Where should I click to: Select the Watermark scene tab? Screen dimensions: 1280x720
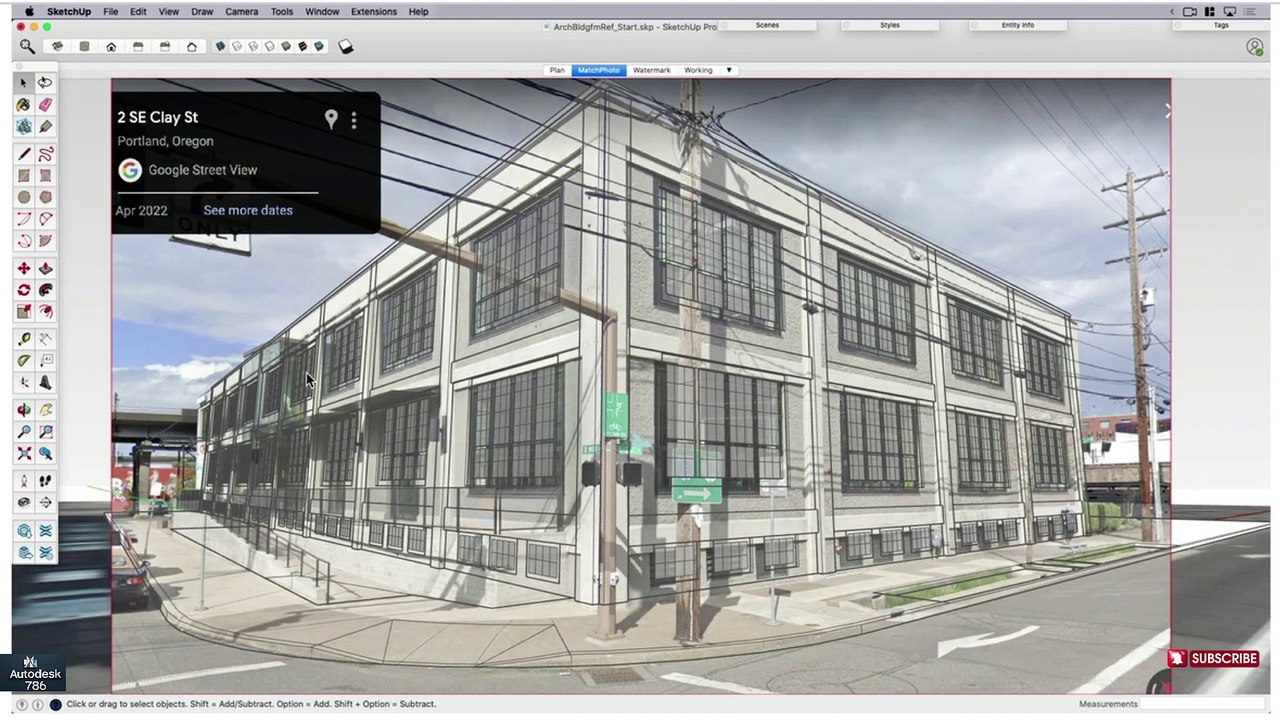point(651,70)
